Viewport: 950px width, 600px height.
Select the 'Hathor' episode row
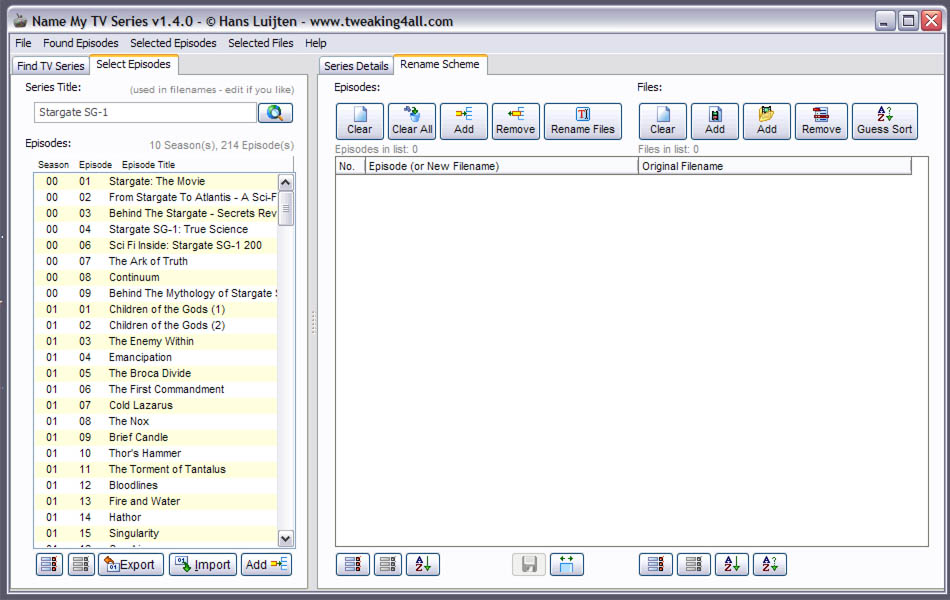(x=156, y=517)
